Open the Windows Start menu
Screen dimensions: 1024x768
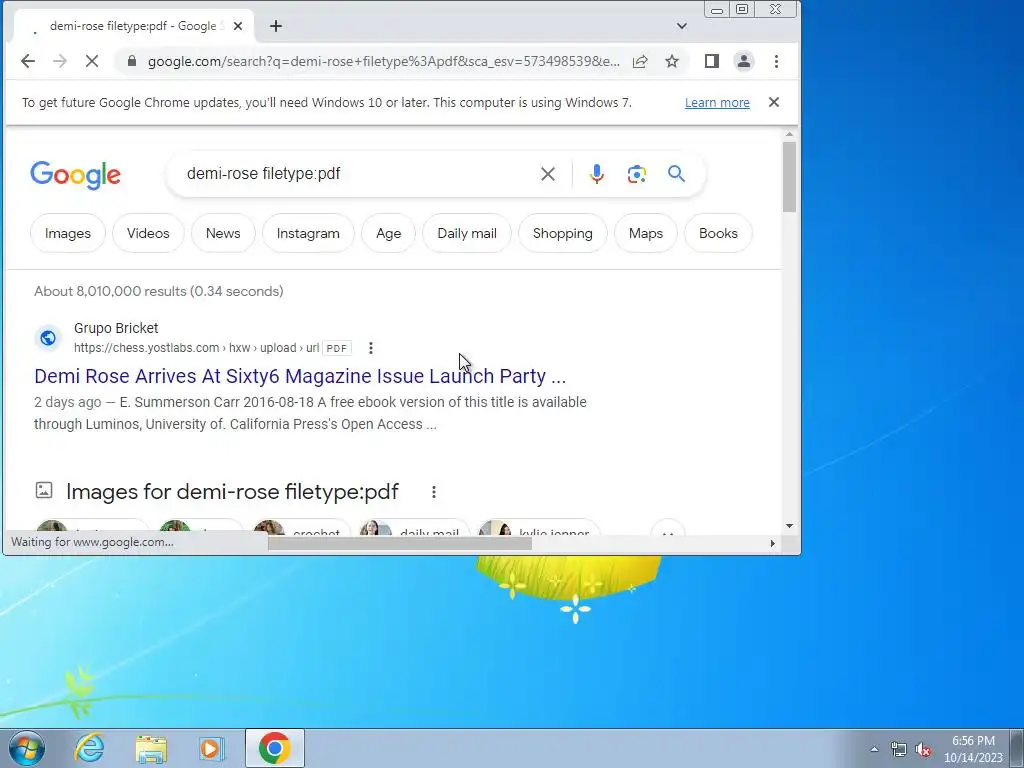coord(27,748)
